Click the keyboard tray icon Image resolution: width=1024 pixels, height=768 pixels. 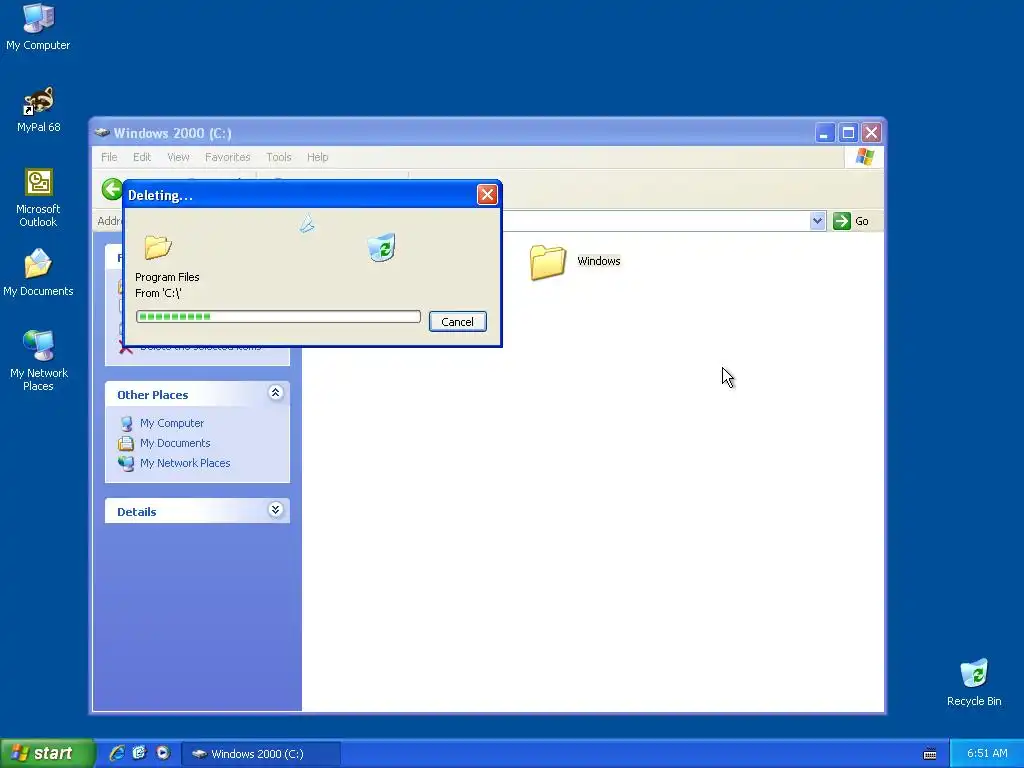(x=930, y=754)
